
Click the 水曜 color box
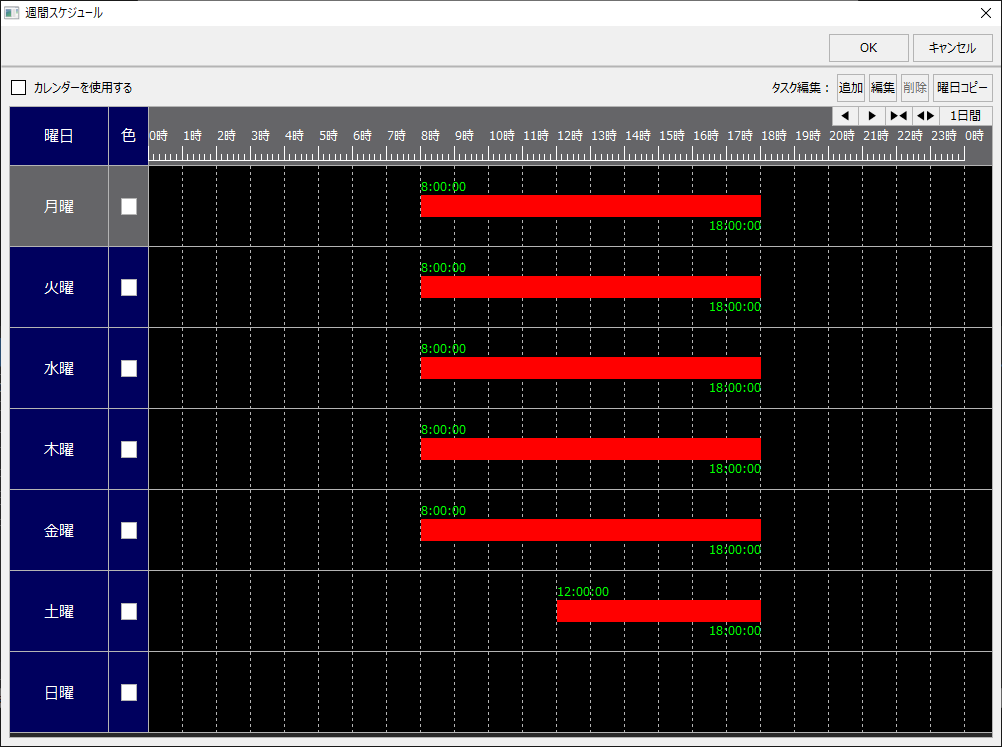(129, 368)
